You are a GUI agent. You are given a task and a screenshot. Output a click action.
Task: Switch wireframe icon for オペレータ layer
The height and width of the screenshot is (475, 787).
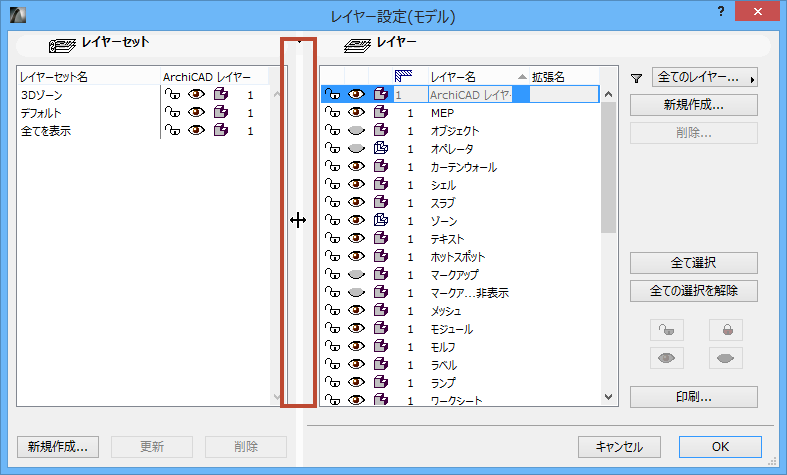point(381,148)
